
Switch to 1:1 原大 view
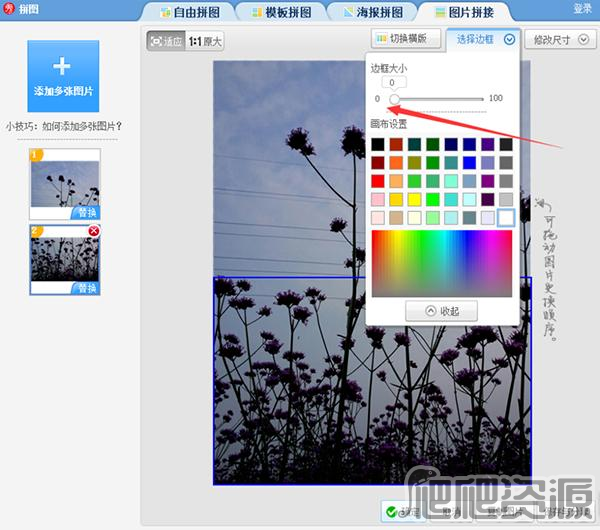click(206, 42)
